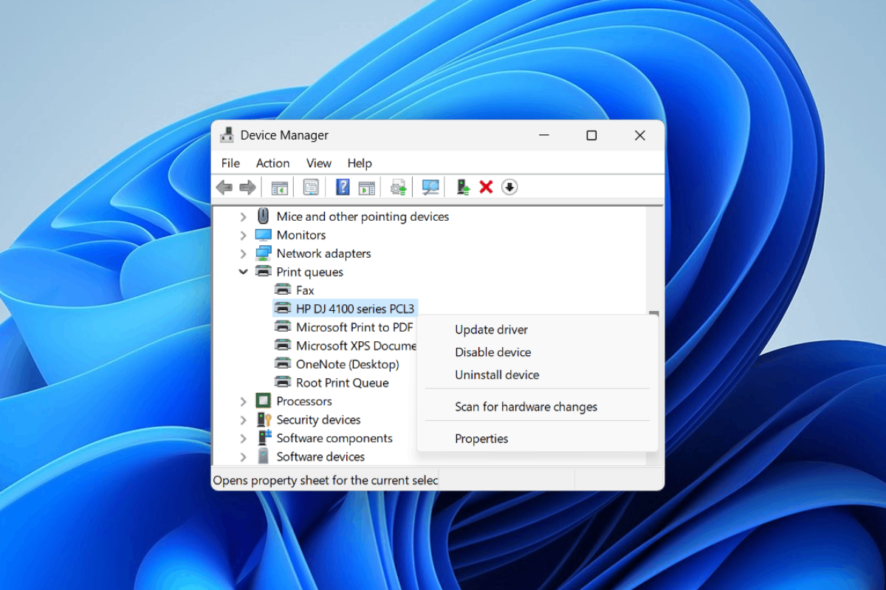Minimize the Device Manager window
This screenshot has width=886, height=590.
(544, 135)
